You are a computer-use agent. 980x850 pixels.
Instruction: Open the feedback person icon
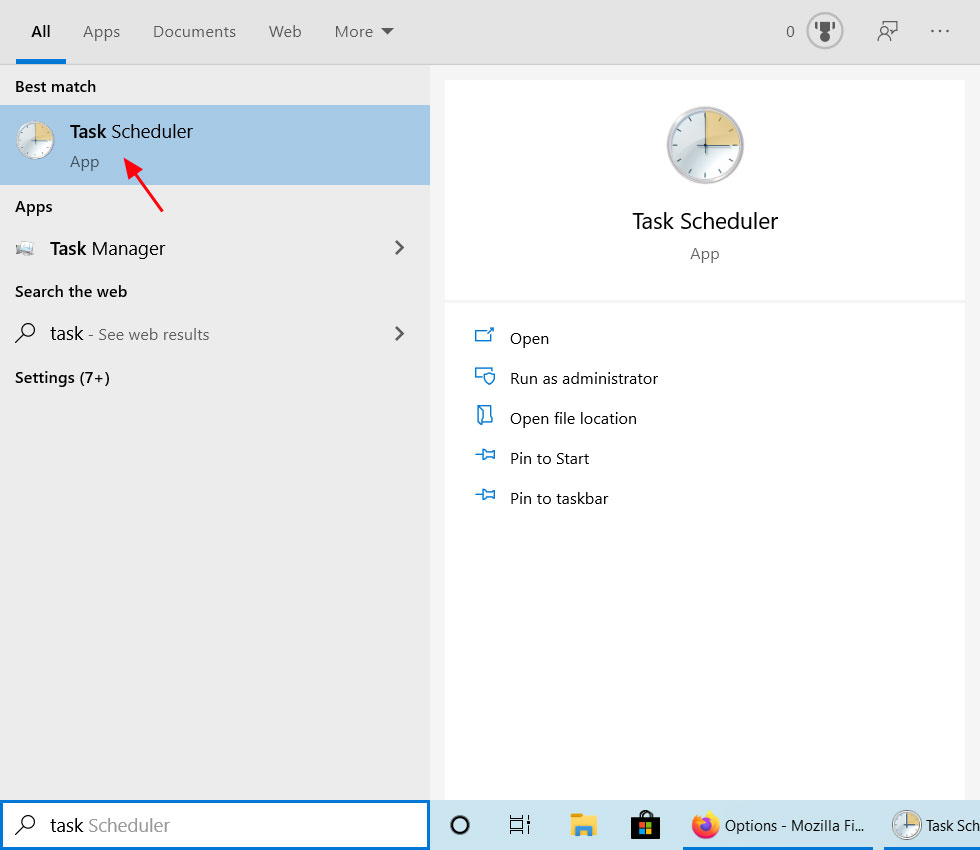click(x=888, y=31)
